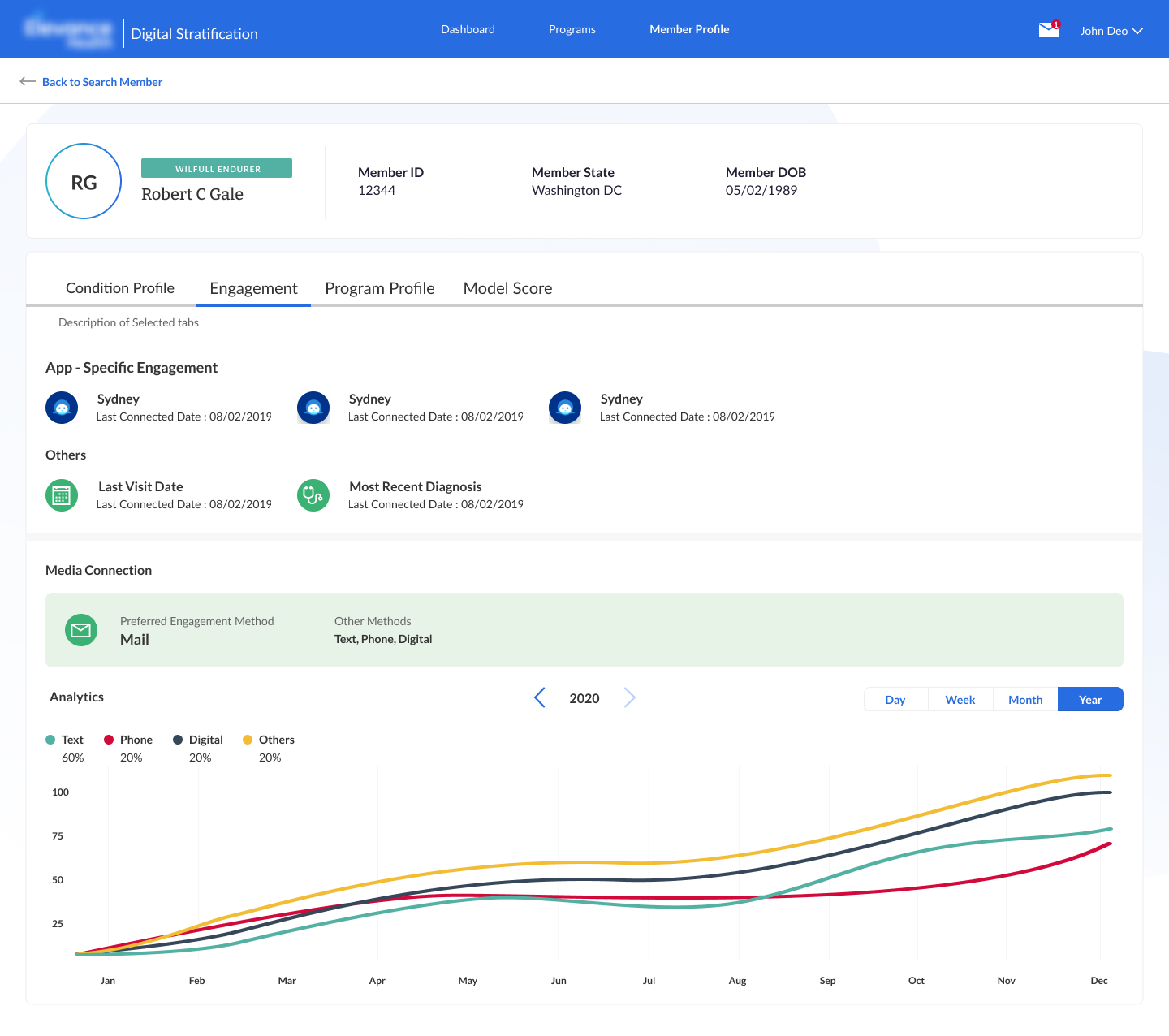
Task: Click the Mail engagement method icon
Action: point(81,629)
